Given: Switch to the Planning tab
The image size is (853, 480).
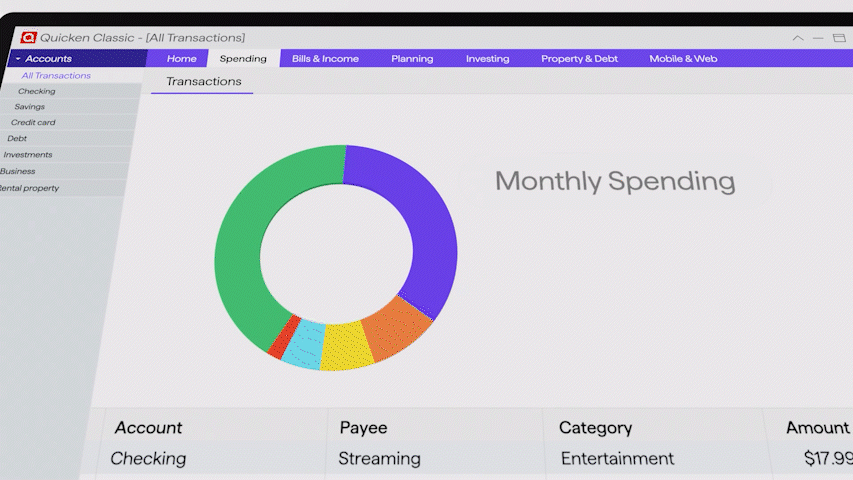Looking at the screenshot, I should pyautogui.click(x=412, y=58).
